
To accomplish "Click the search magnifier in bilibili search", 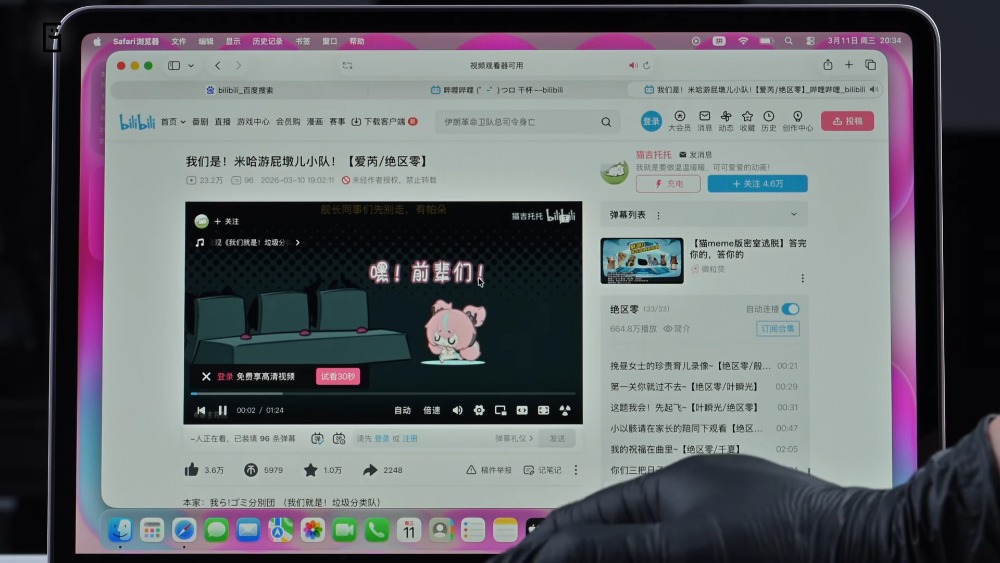I will (606, 122).
